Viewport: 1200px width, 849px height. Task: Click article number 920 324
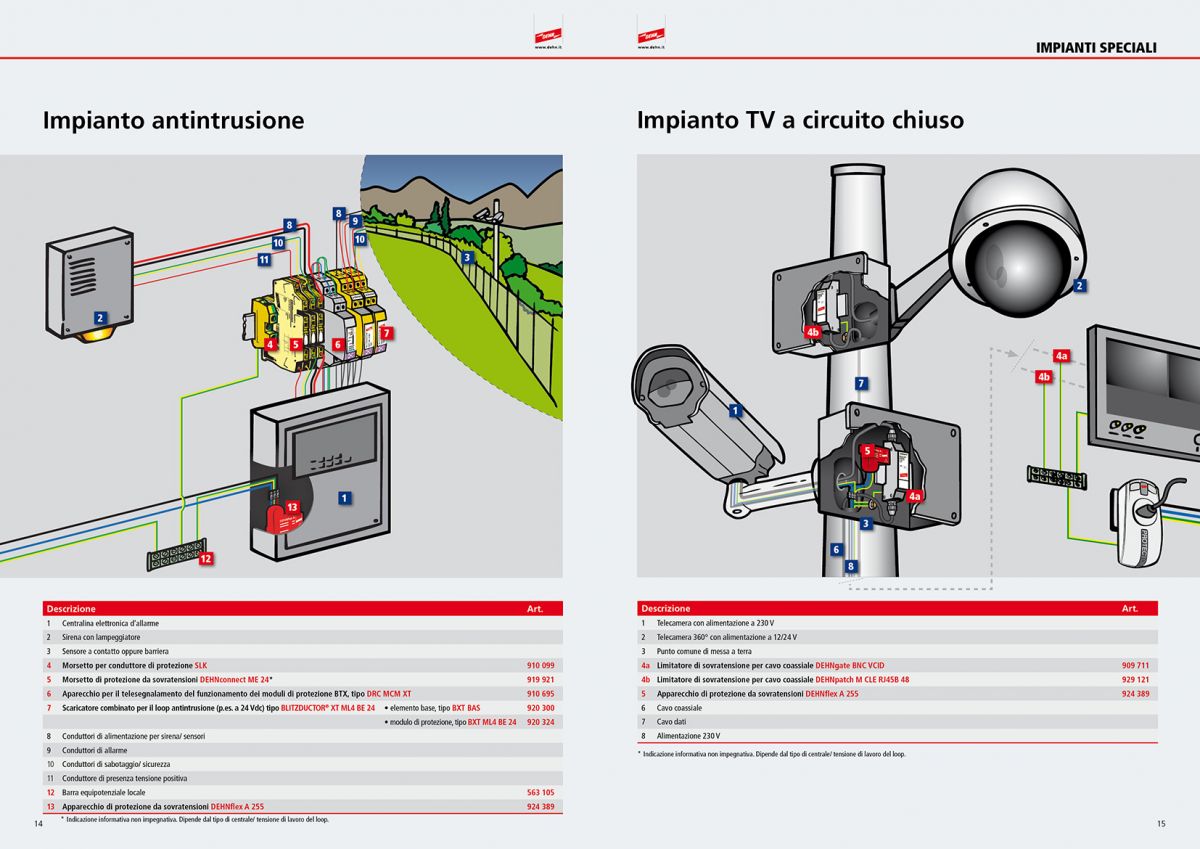coord(540,721)
